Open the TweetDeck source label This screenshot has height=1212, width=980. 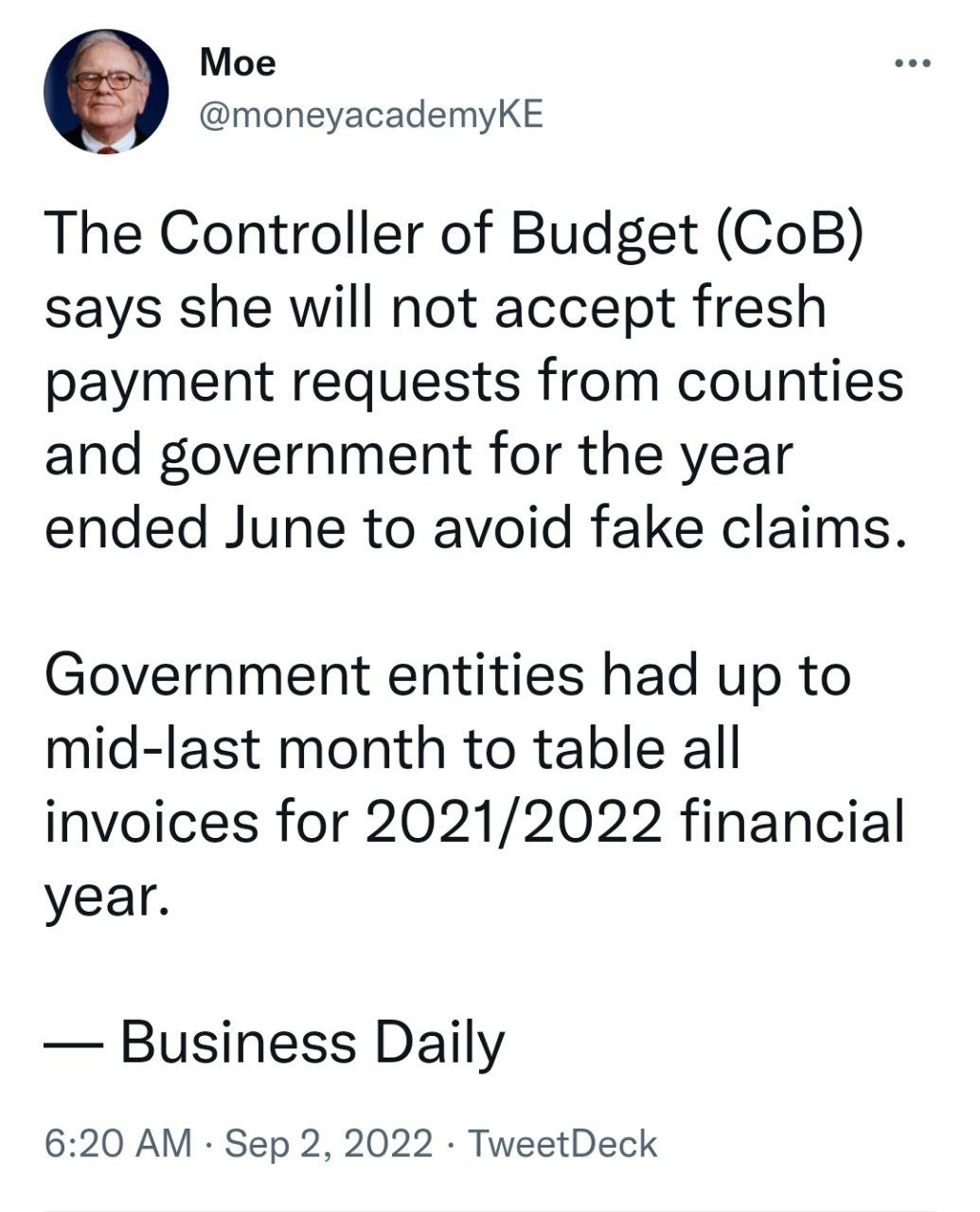click(x=562, y=1143)
